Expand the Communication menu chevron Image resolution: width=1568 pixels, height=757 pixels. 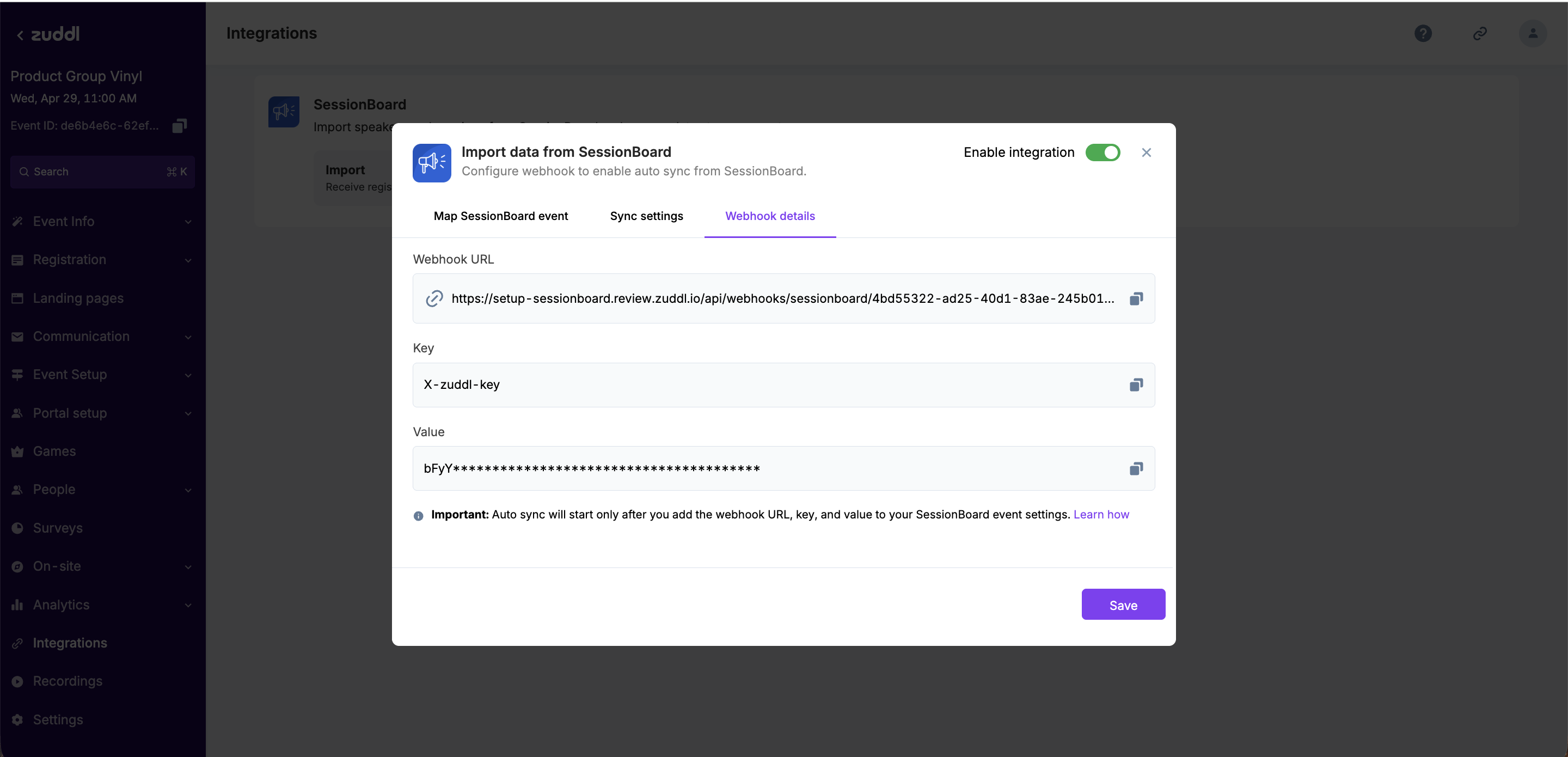click(188, 338)
